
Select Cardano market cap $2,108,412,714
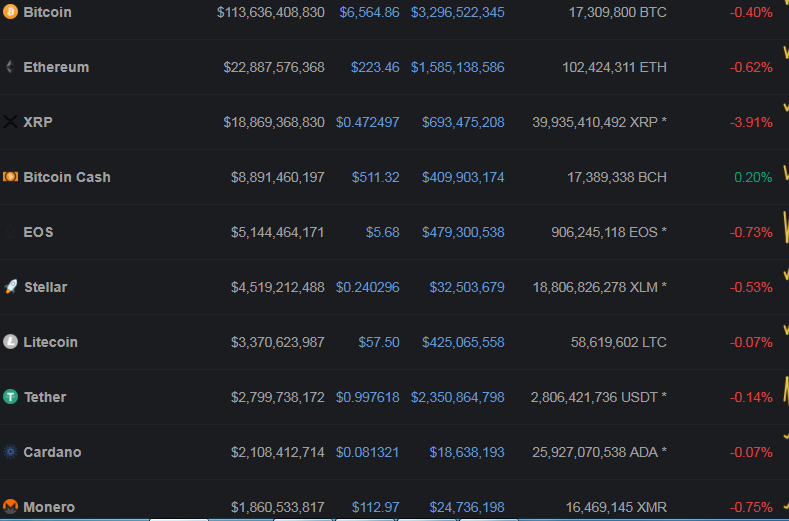(278, 452)
